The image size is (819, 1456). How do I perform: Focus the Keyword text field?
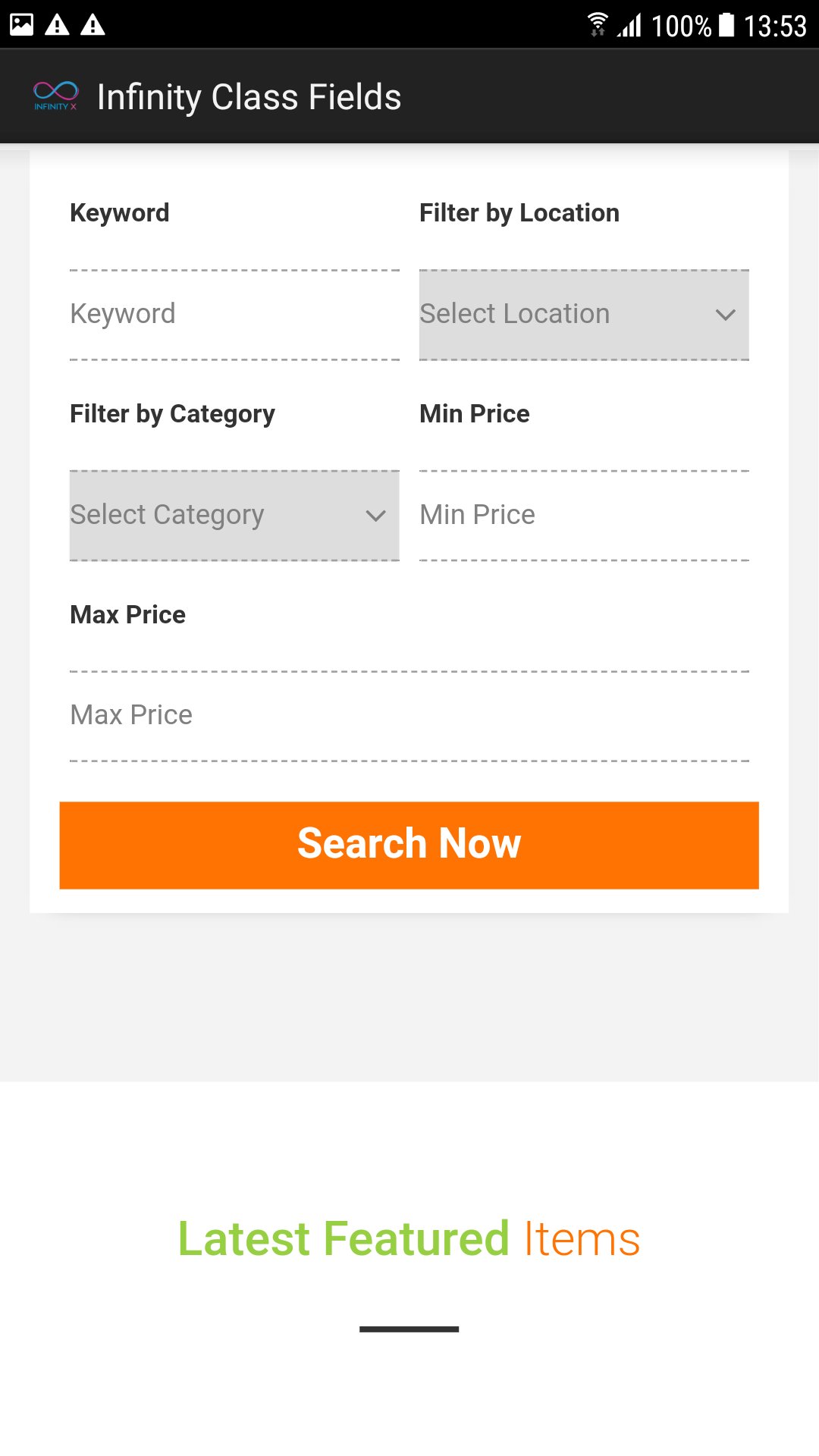point(234,315)
